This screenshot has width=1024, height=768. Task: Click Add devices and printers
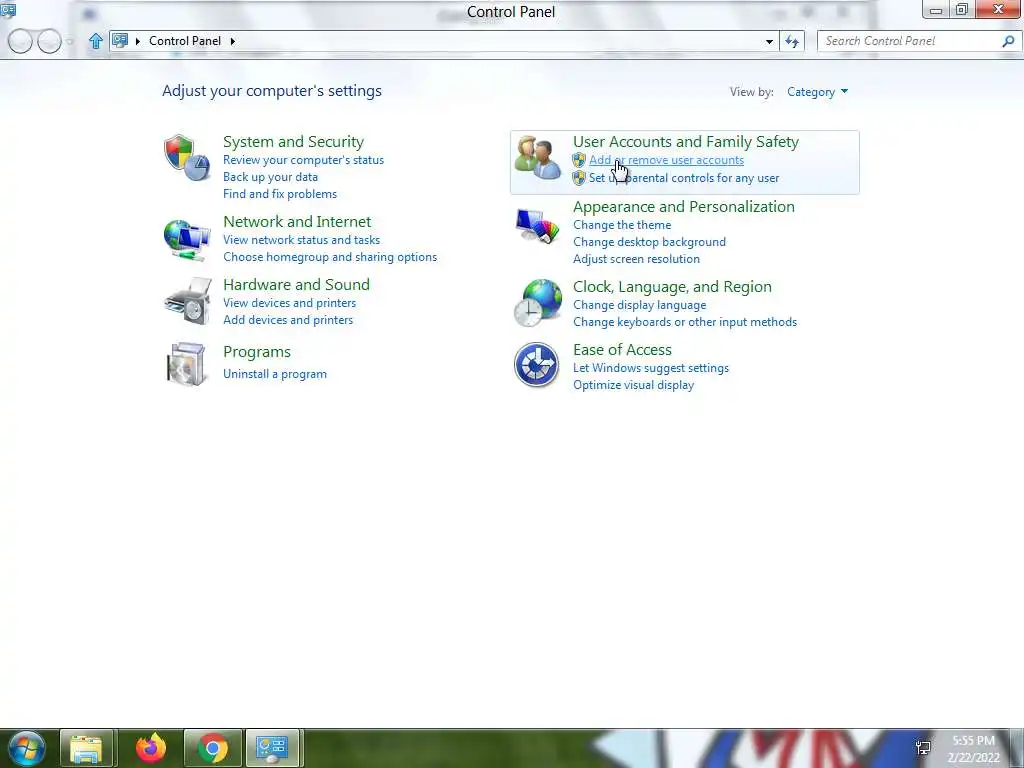click(x=288, y=320)
